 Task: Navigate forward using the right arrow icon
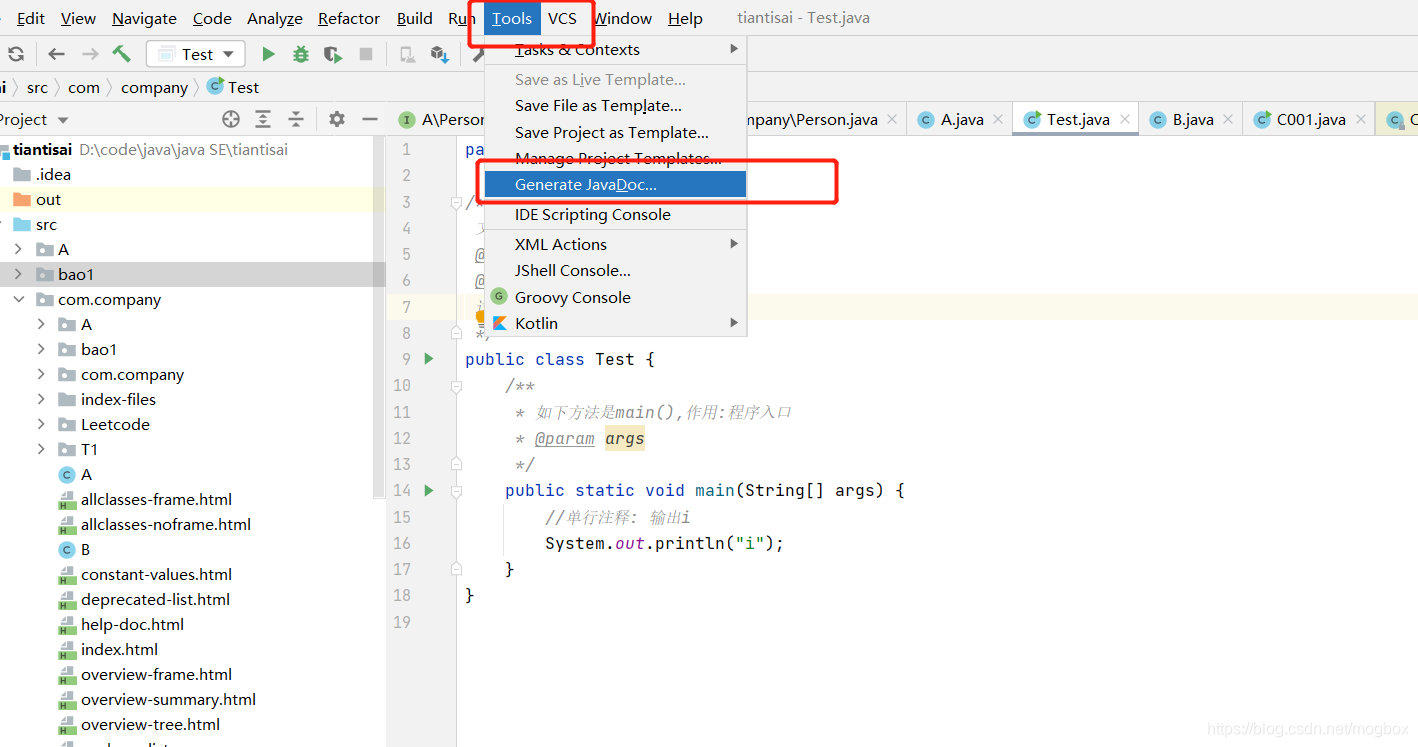click(x=90, y=54)
